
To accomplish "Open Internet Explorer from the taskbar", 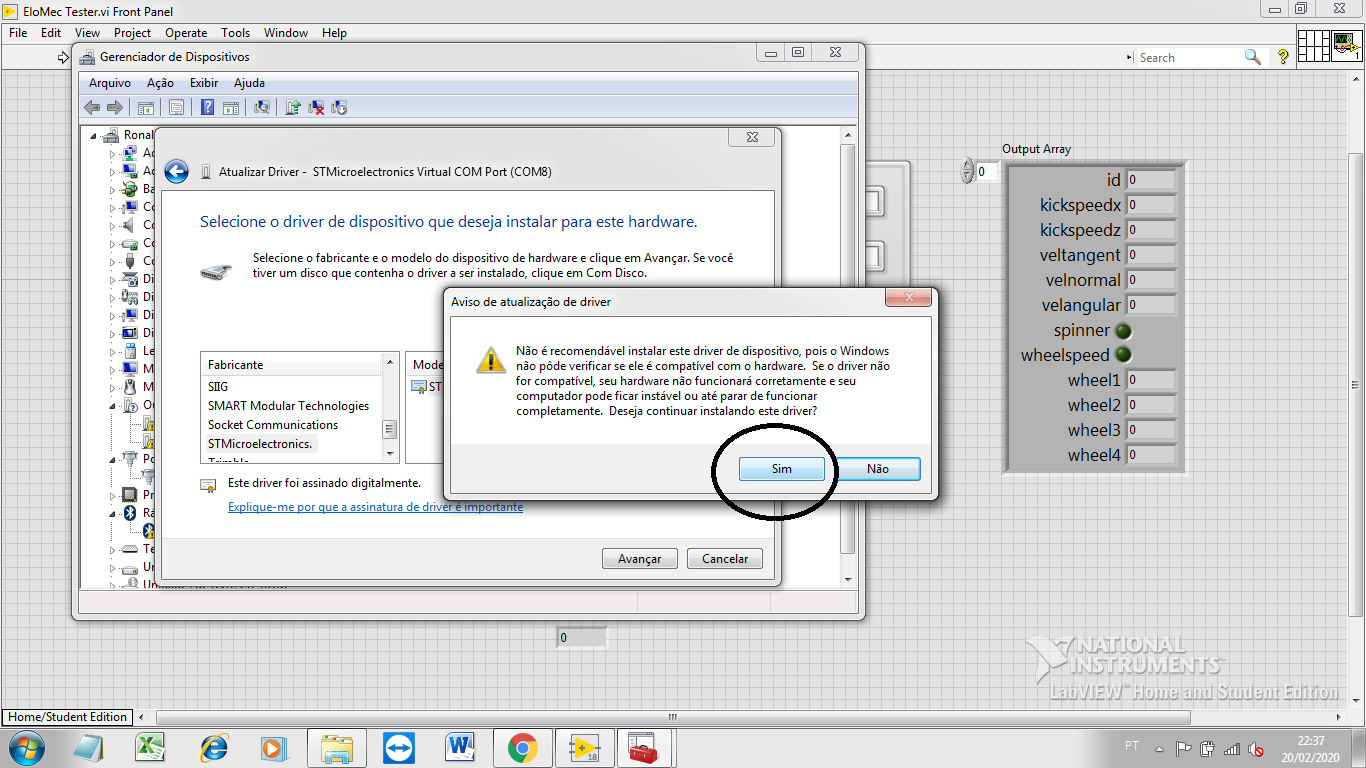I will point(213,747).
